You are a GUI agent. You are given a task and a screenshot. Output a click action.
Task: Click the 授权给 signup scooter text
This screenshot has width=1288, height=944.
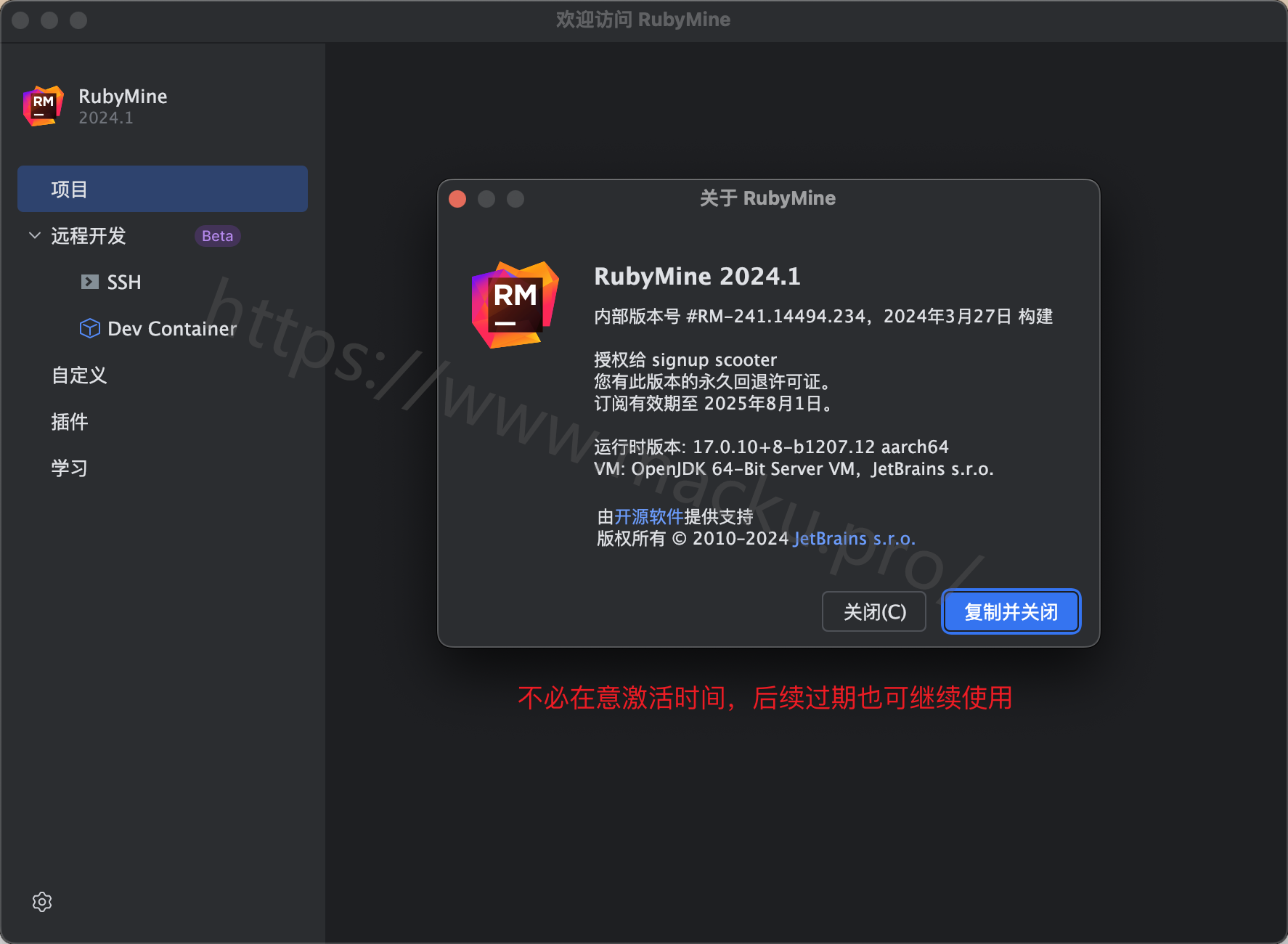[685, 359]
